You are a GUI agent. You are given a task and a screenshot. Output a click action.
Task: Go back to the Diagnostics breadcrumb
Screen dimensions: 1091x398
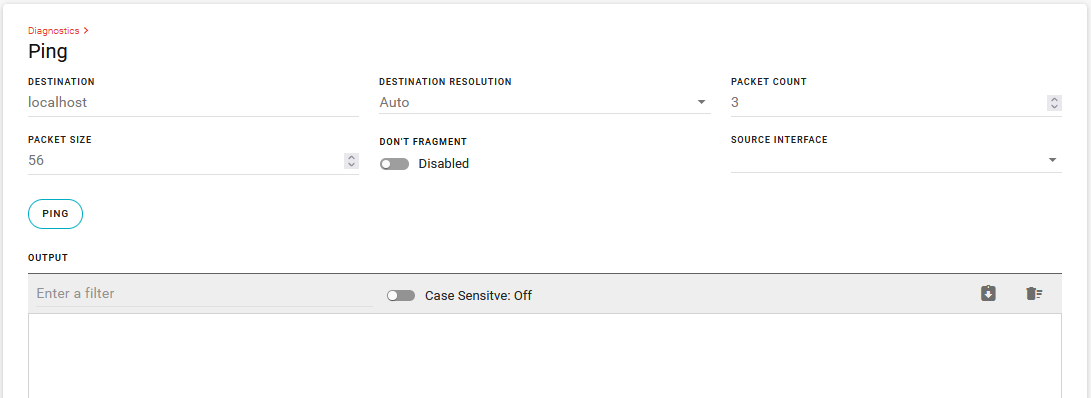[x=54, y=31]
